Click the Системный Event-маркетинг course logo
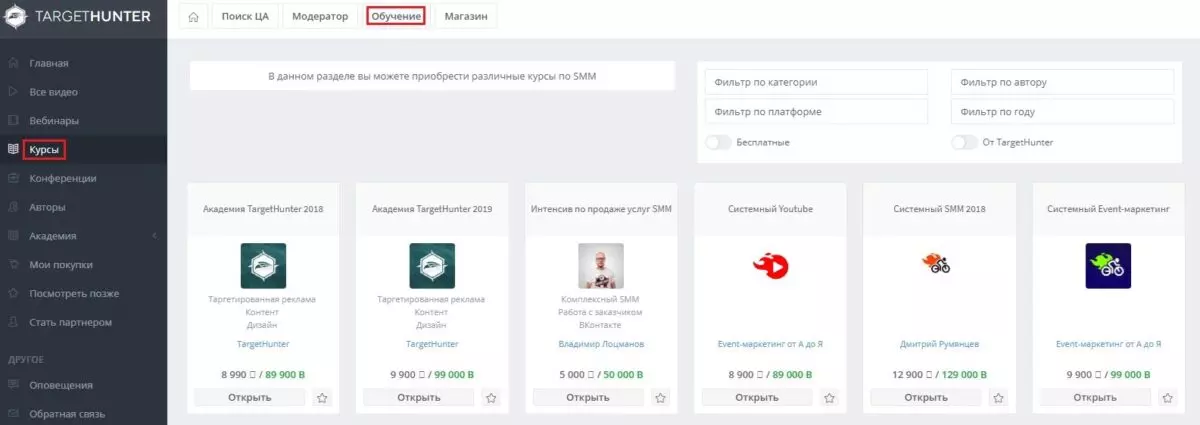This screenshot has width=1200, height=425. [1108, 266]
